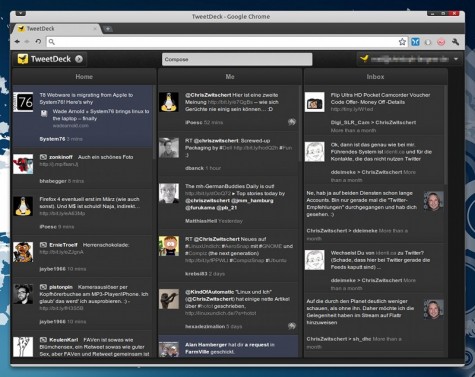Click the TweetDeck yellow bird logo
475x377 pixels.
point(23,59)
